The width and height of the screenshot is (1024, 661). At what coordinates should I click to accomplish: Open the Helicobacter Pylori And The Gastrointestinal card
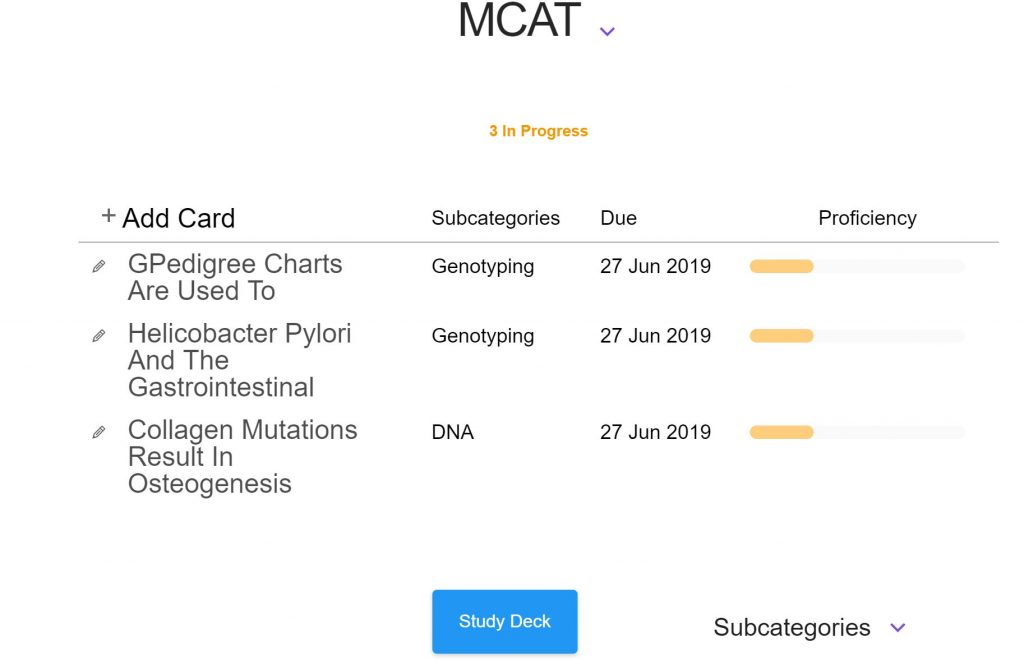(x=239, y=361)
